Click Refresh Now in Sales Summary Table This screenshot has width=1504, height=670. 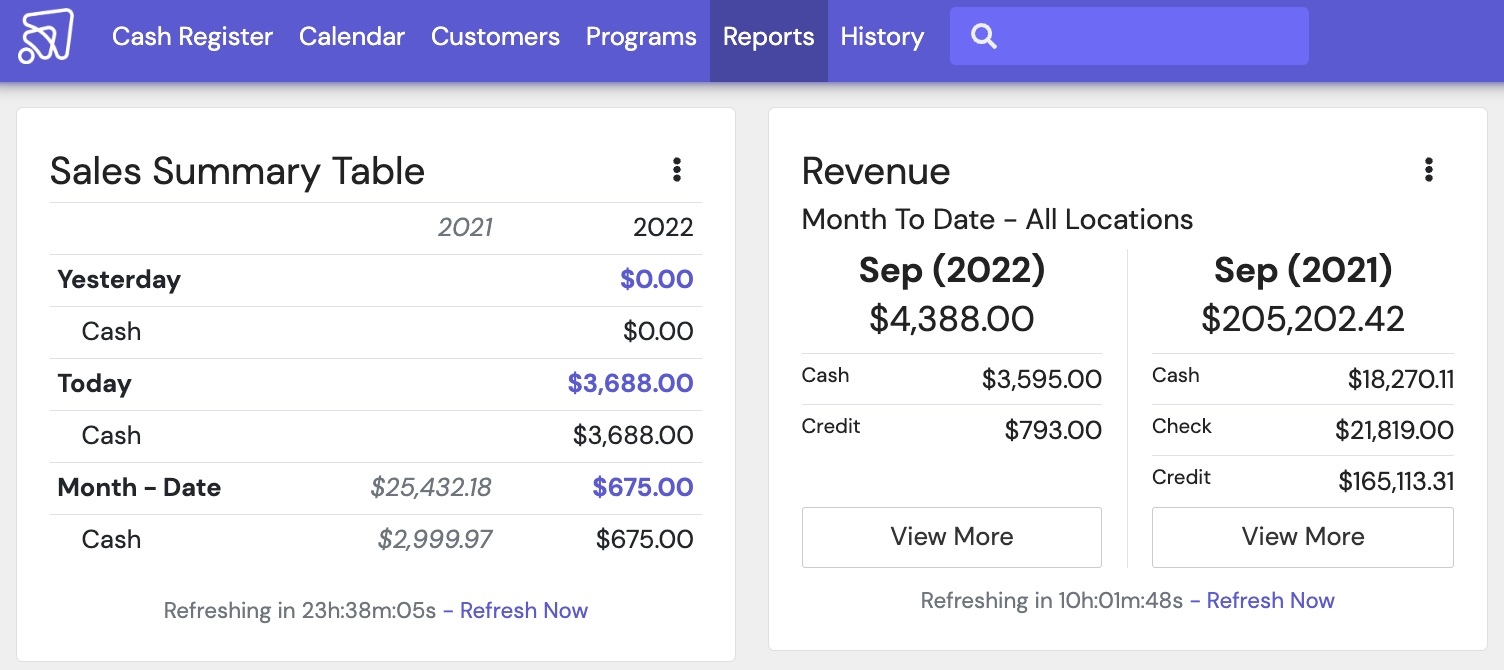coord(523,611)
